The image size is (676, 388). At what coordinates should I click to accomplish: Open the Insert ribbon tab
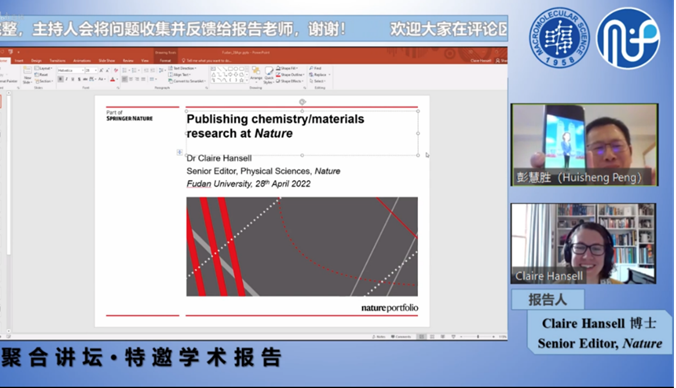pos(19,61)
